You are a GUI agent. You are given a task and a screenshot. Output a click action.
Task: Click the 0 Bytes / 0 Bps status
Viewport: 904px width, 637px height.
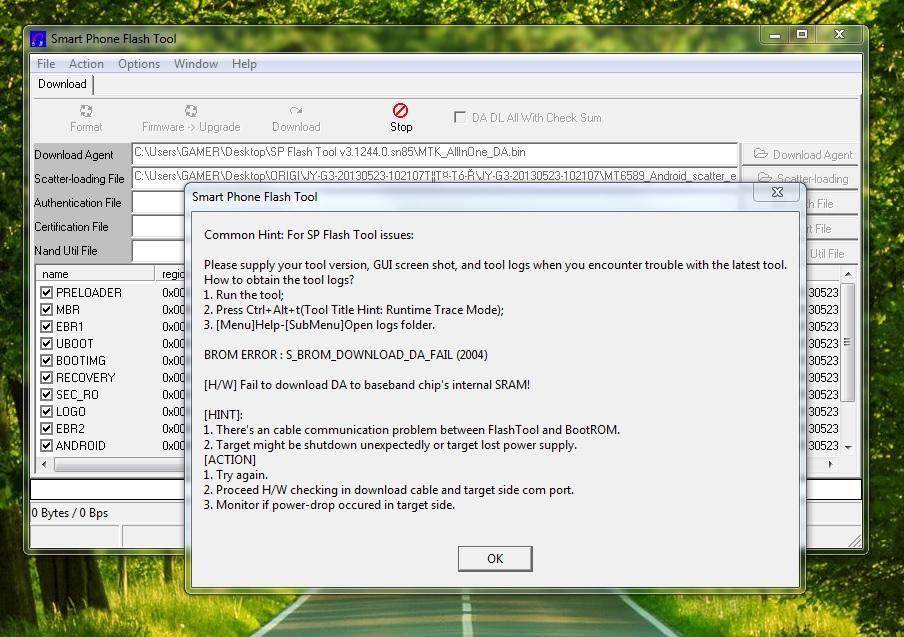coord(70,513)
